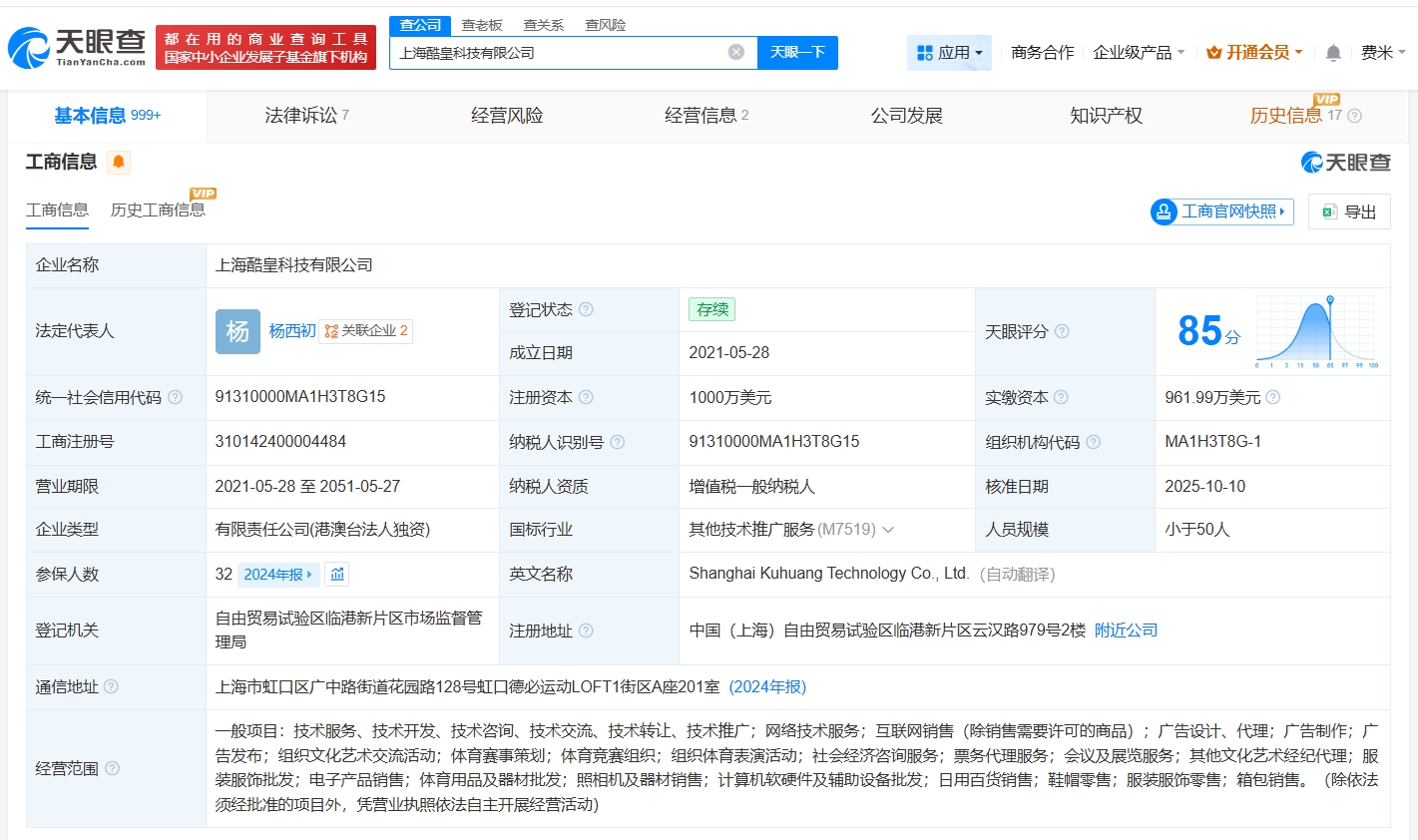Open notifications bell in top bar
Viewport: 1418px width, 840px height.
tap(1333, 53)
